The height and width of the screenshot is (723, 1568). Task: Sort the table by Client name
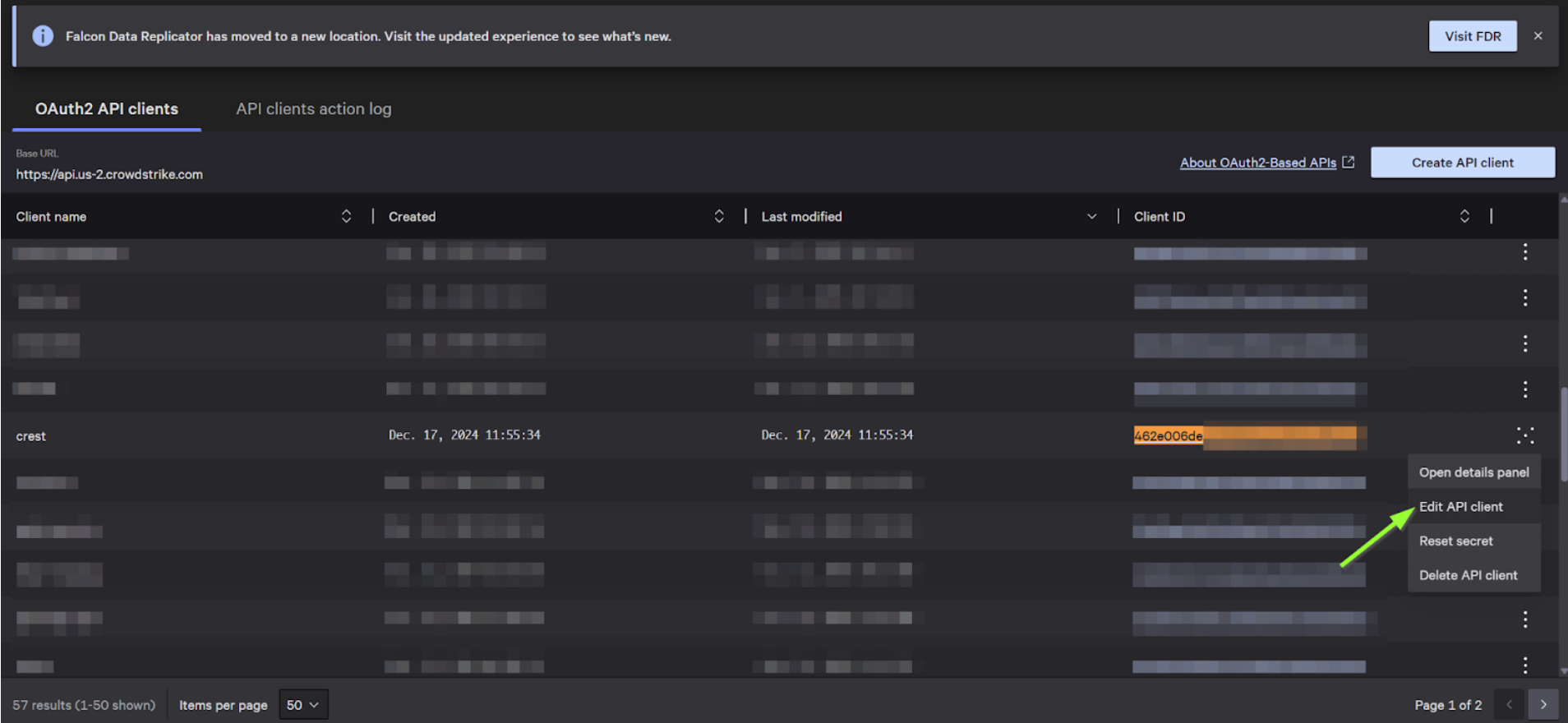click(x=346, y=216)
